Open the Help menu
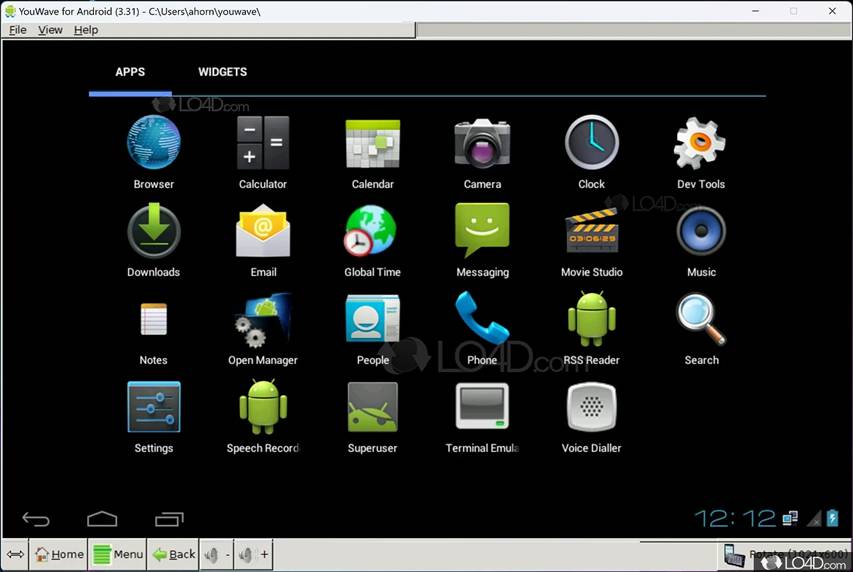853x572 pixels. pyautogui.click(x=86, y=30)
